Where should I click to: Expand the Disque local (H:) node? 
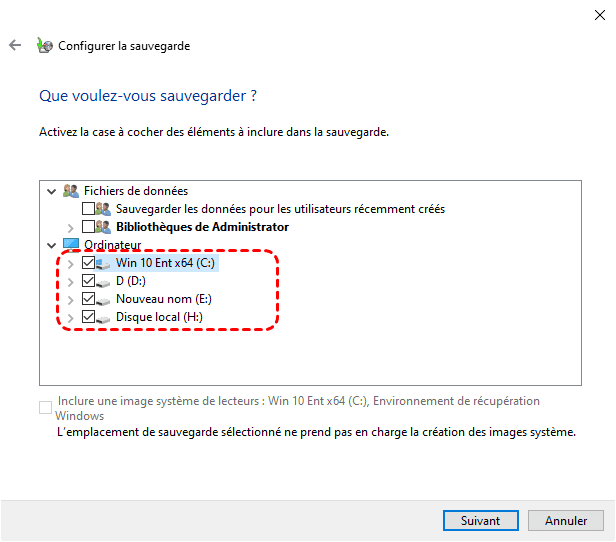tap(70, 317)
